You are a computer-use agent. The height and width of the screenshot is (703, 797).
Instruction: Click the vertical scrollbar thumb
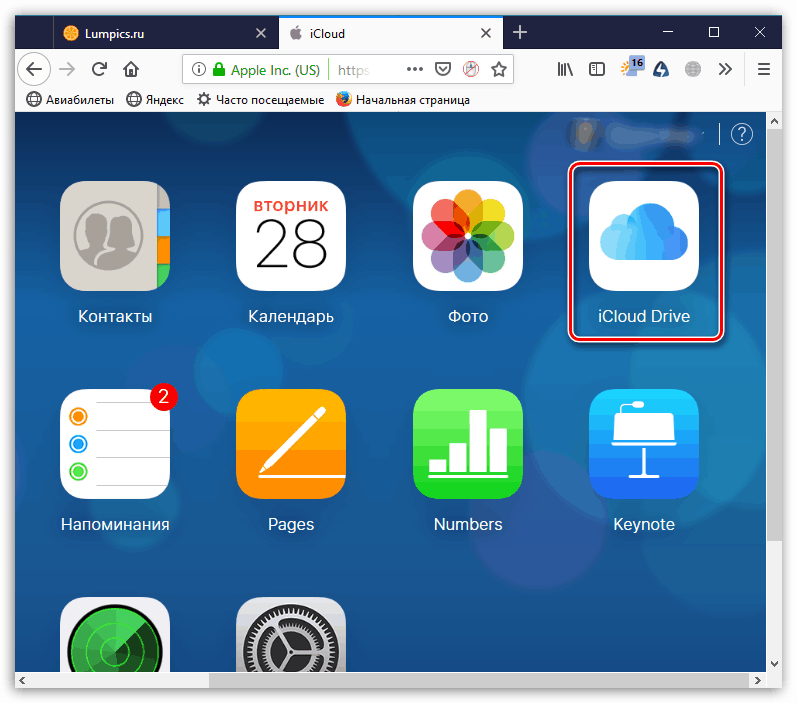click(774, 335)
